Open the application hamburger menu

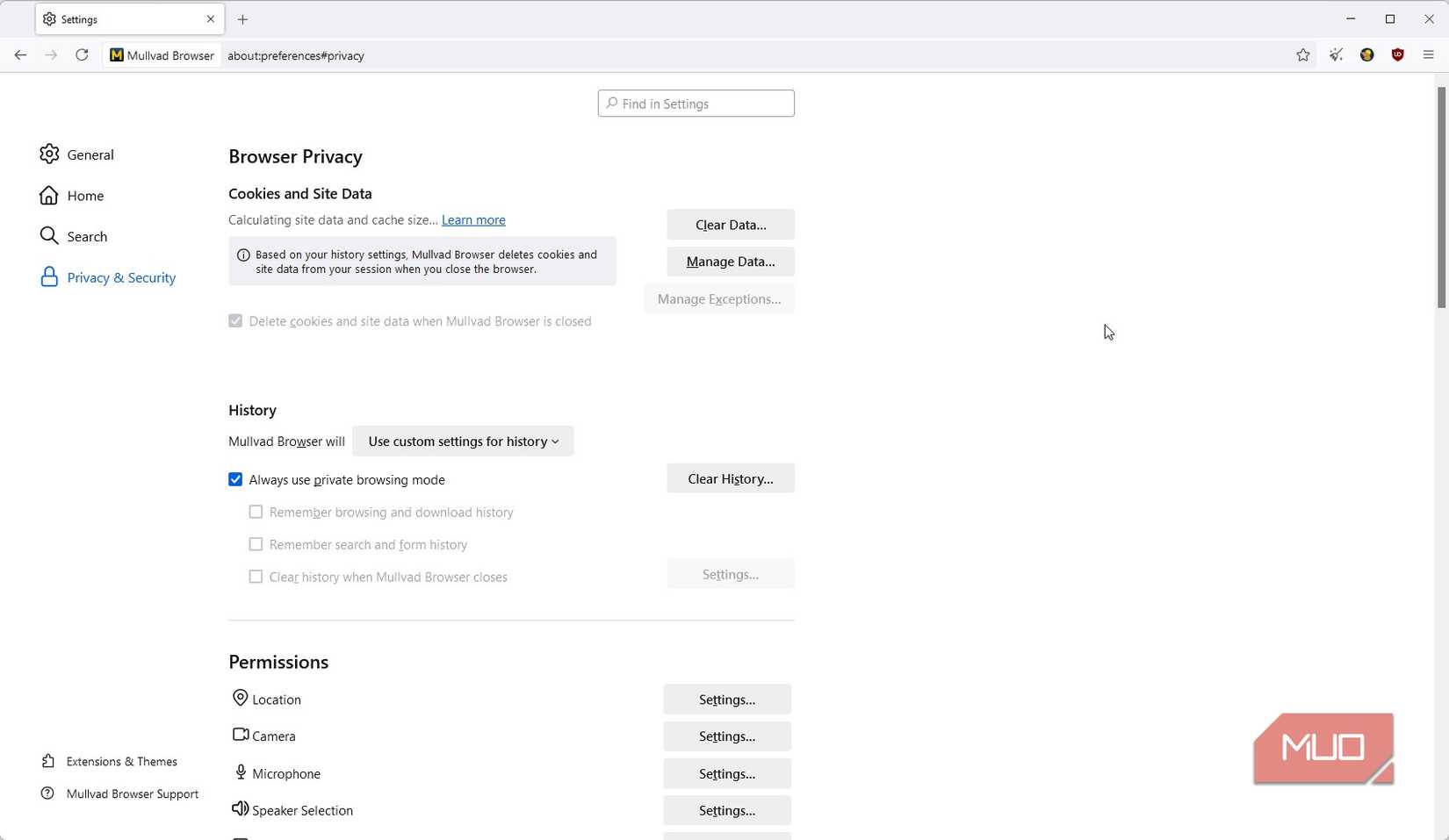(x=1429, y=55)
